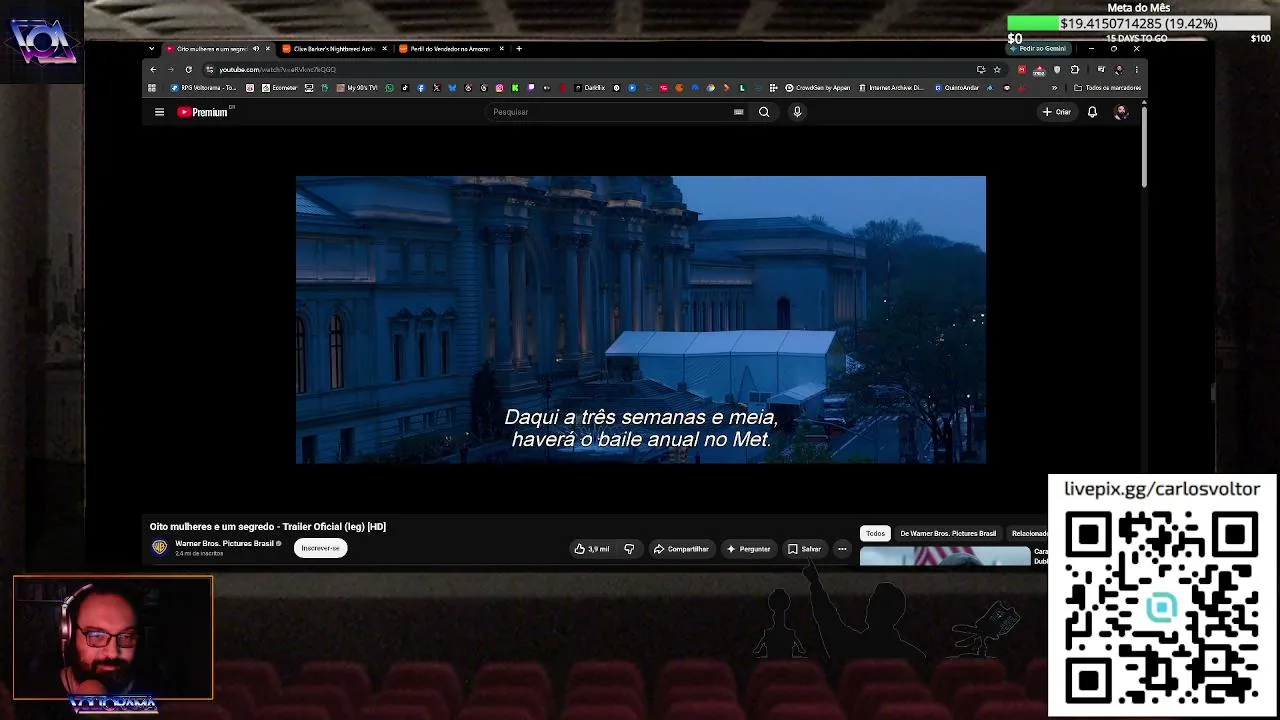Open the Darkflix bookmark
This screenshot has width=1280, height=720.
click(590, 88)
